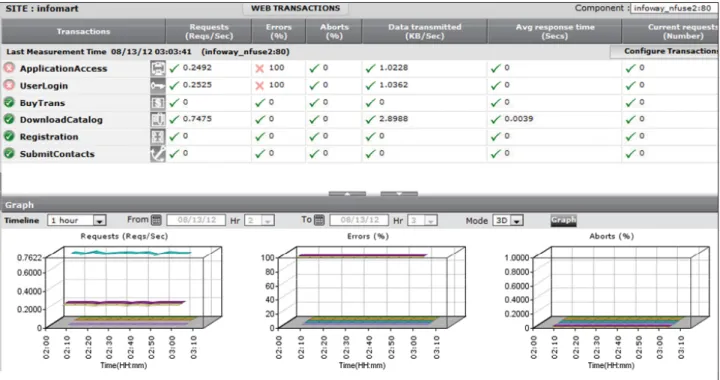Click the DownloadCatalog response time checkmark

click(495, 119)
